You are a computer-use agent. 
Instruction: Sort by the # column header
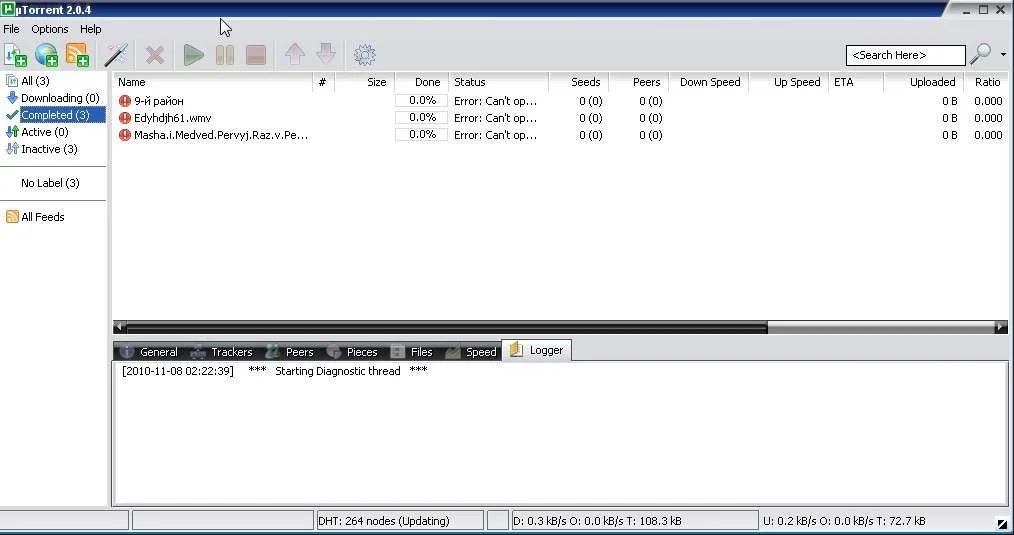[x=323, y=82]
